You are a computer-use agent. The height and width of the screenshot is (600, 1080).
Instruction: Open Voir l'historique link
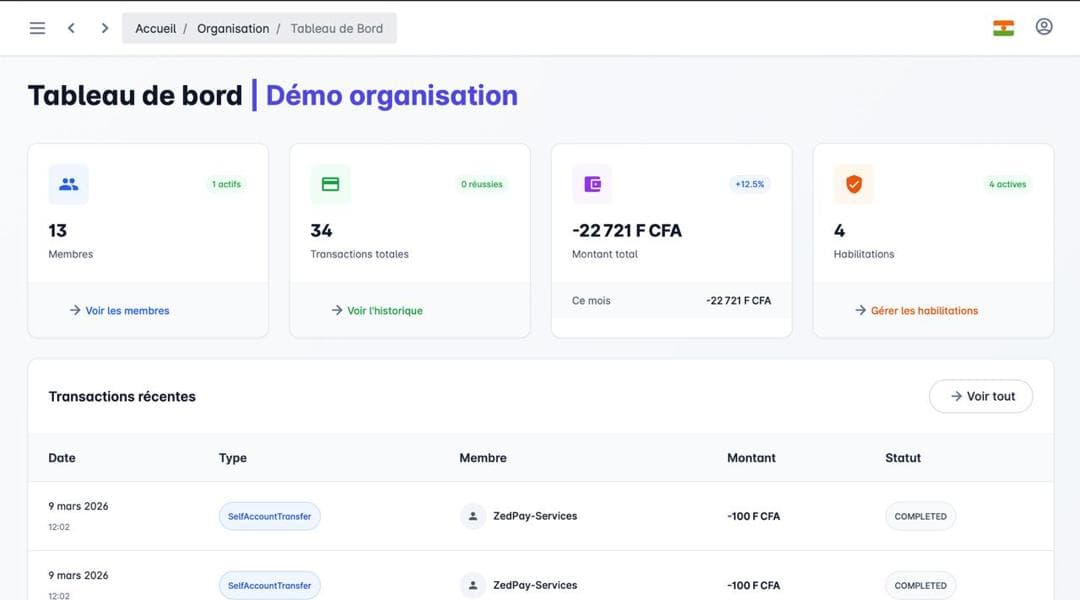point(377,311)
